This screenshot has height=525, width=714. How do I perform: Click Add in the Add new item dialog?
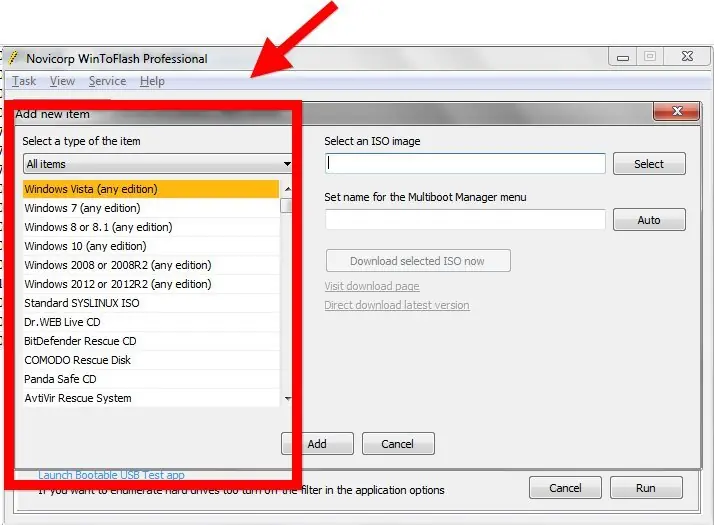[317, 444]
